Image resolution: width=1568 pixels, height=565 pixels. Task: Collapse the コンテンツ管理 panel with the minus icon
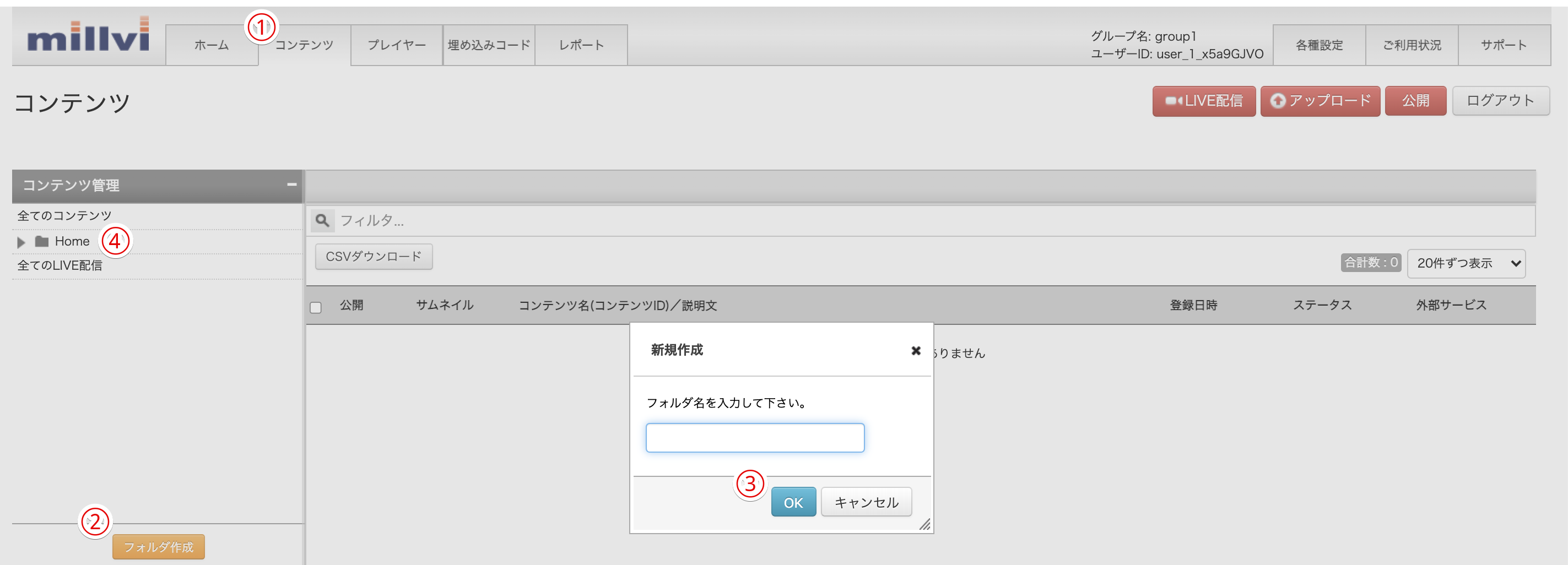pos(291,184)
